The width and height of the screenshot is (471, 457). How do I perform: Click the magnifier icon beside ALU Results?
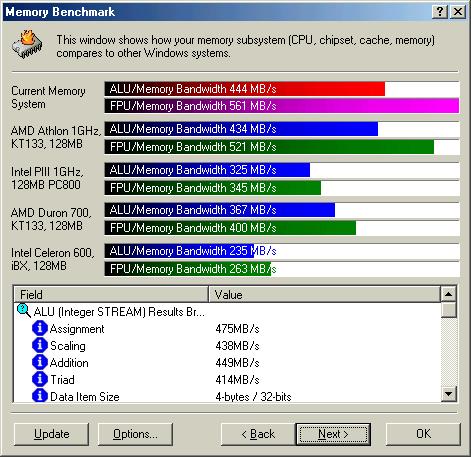click(24, 311)
